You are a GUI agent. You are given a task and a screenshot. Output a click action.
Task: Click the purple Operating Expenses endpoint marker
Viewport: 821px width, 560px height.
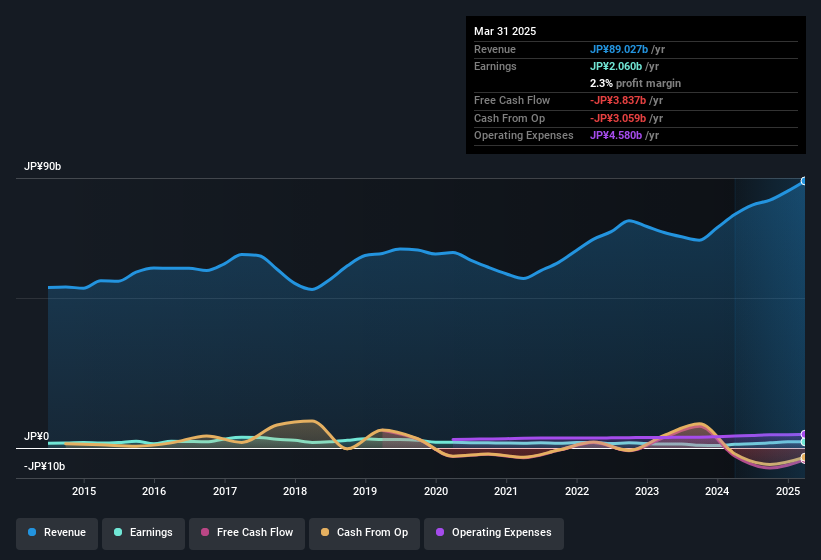tap(804, 434)
